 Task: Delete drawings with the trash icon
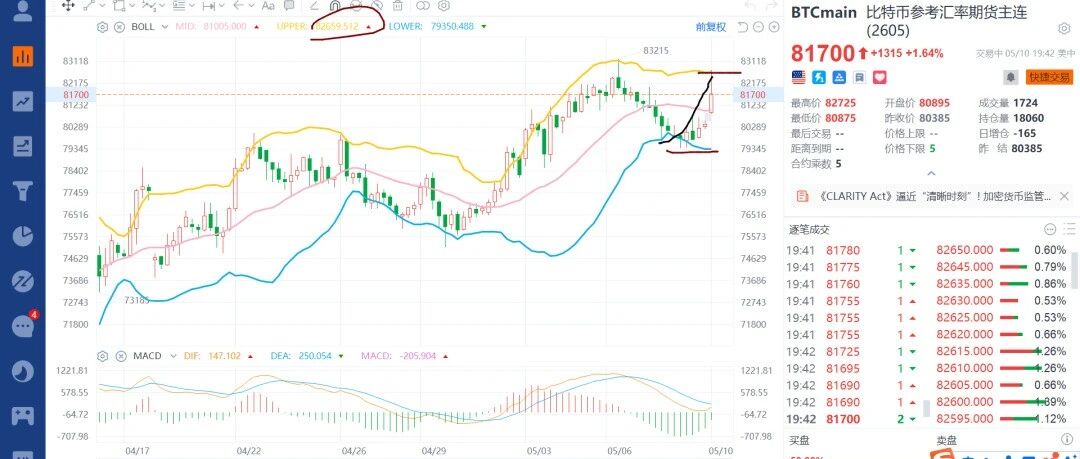coord(397,6)
